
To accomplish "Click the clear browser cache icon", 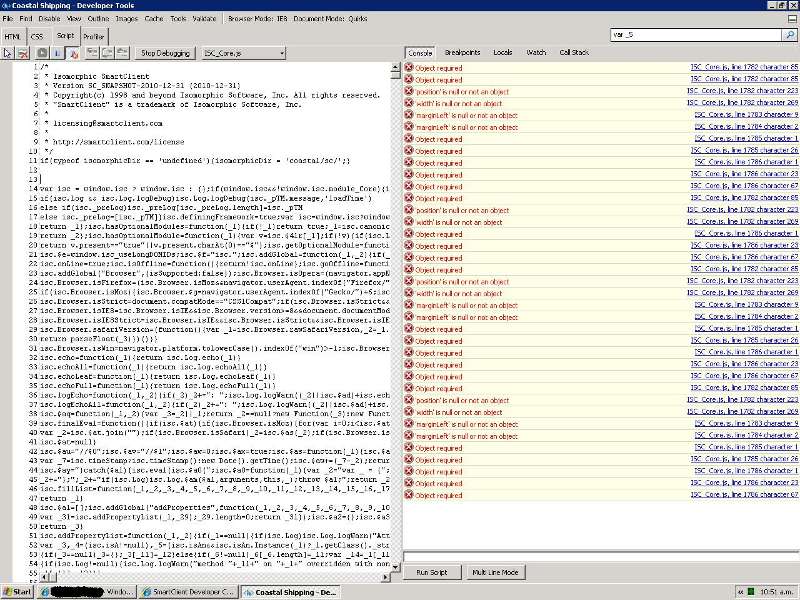I will [22, 52].
